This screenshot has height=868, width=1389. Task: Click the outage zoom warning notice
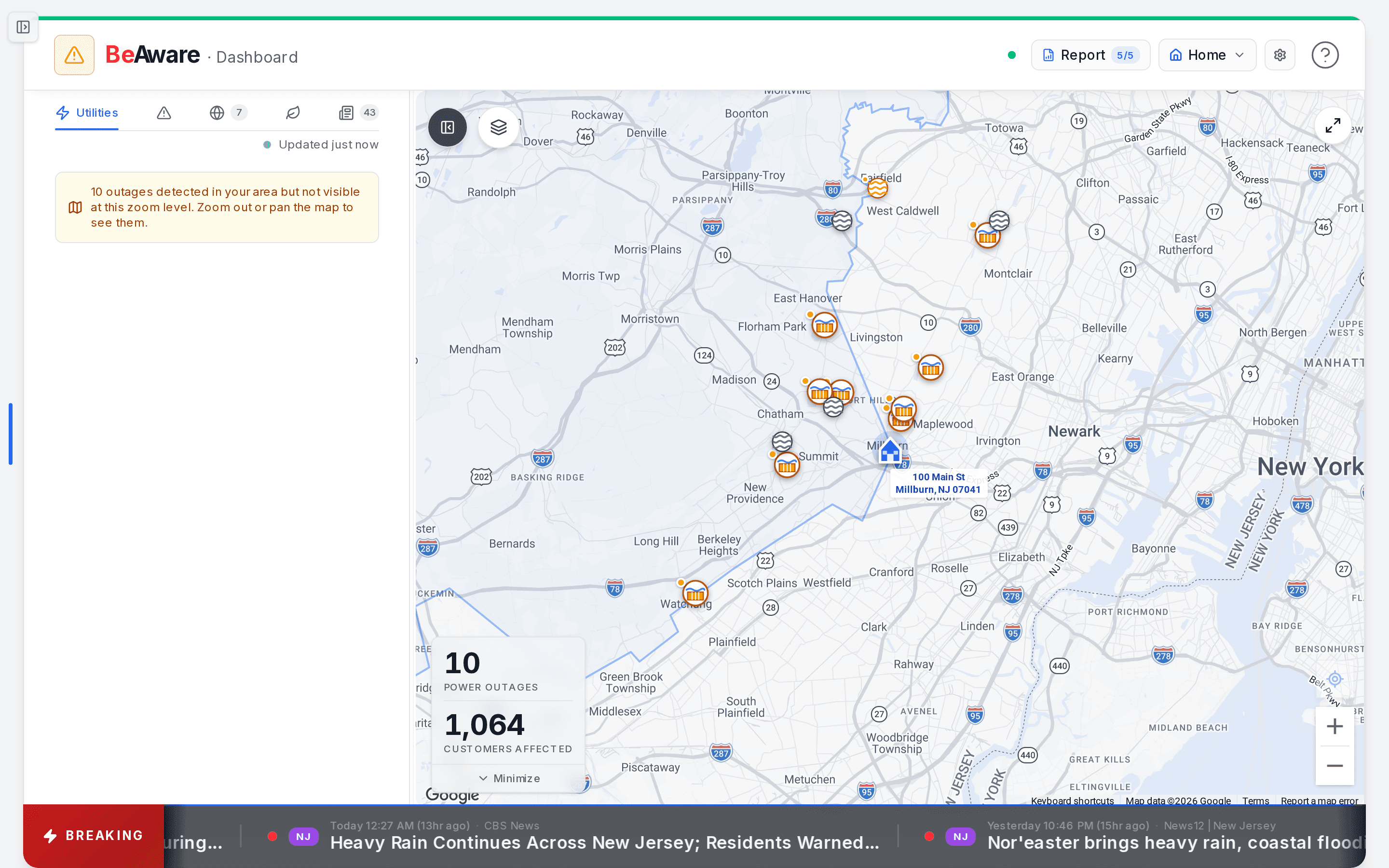217,207
